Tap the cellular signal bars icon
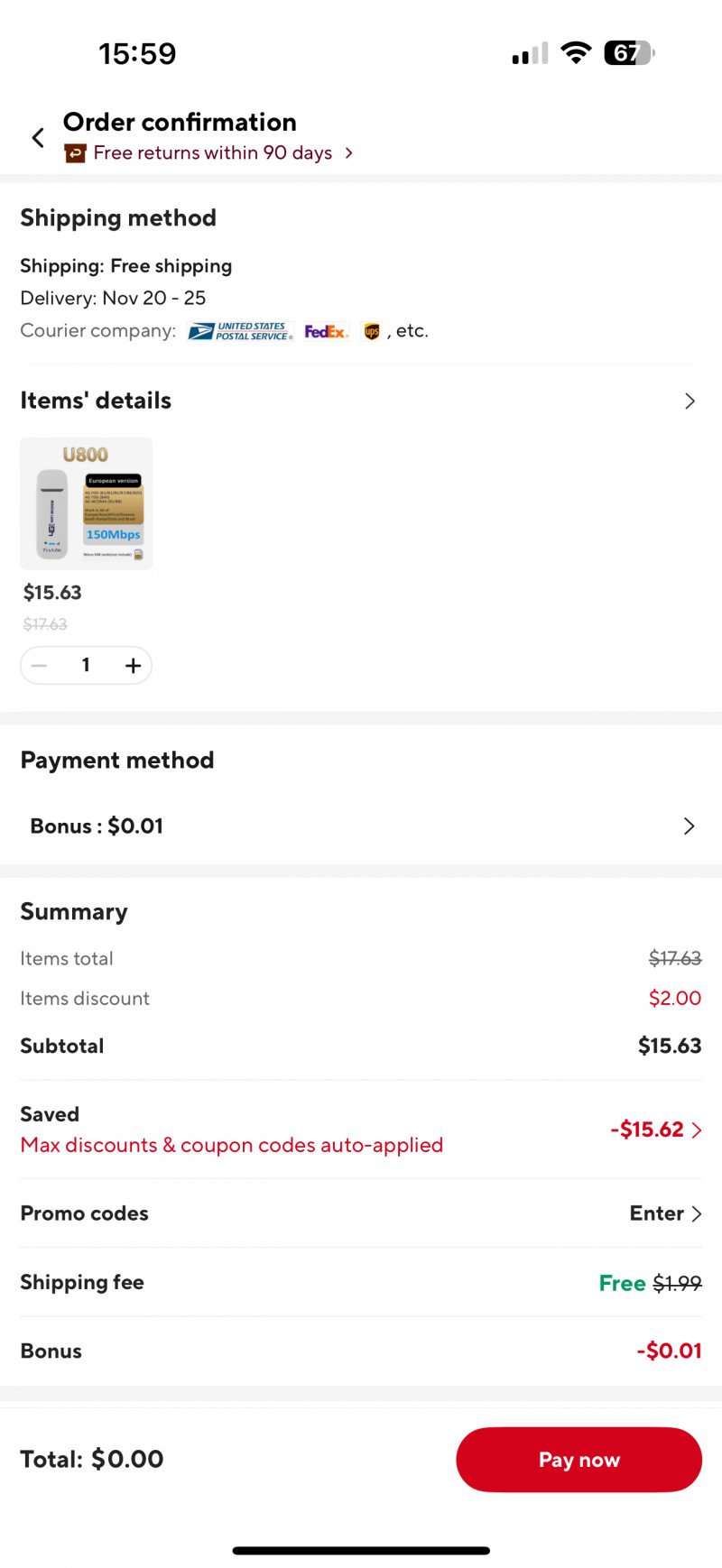 click(x=530, y=54)
